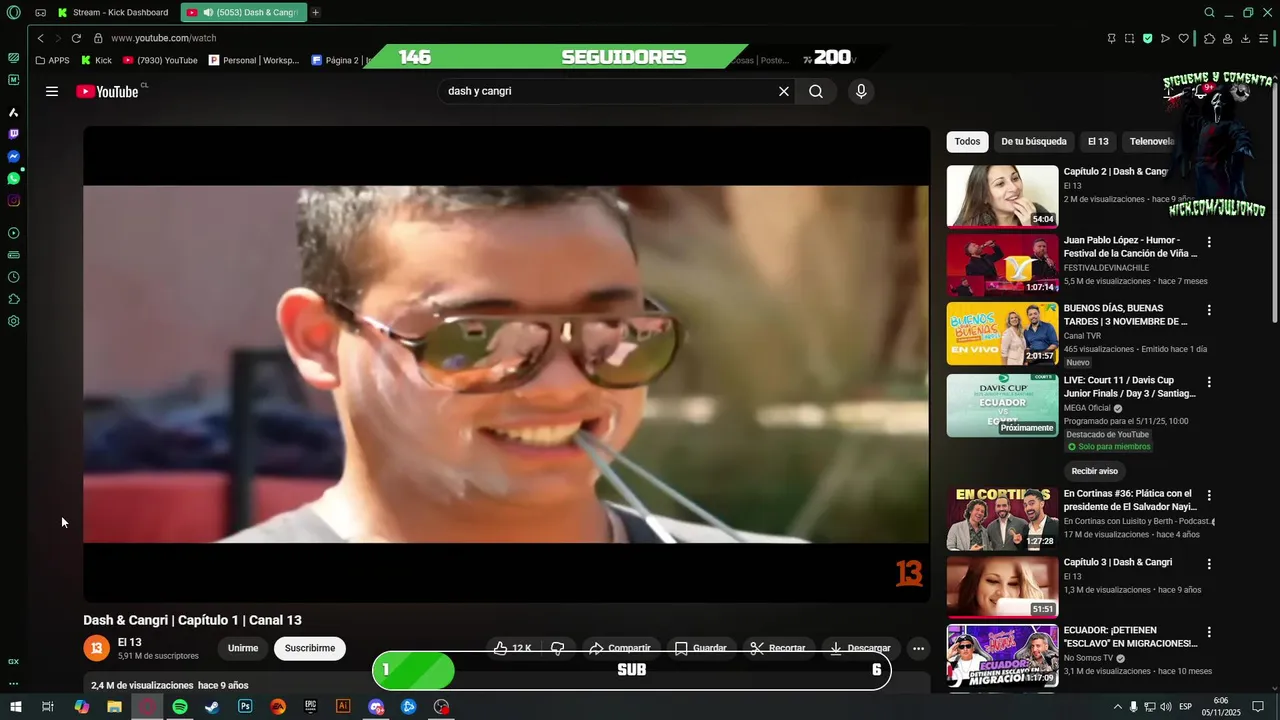Open the Kick bookmark

(96, 60)
